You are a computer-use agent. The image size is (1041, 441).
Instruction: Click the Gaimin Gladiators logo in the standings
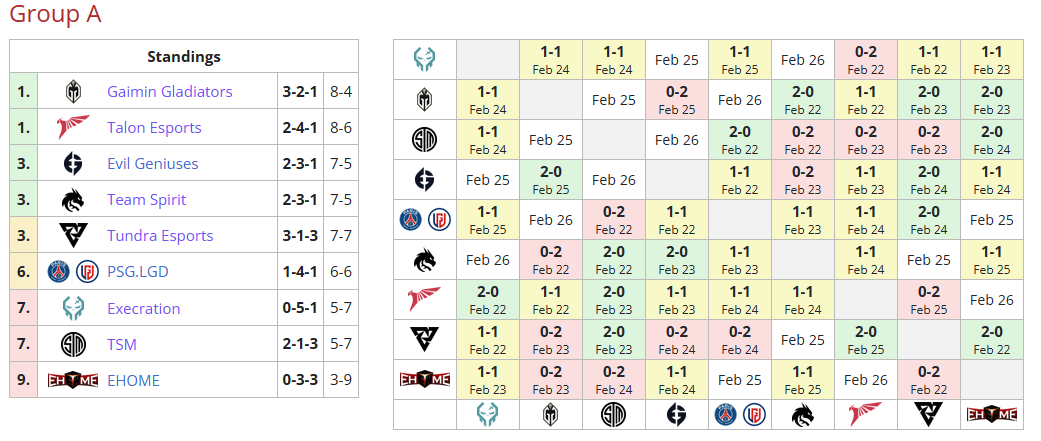(73, 92)
